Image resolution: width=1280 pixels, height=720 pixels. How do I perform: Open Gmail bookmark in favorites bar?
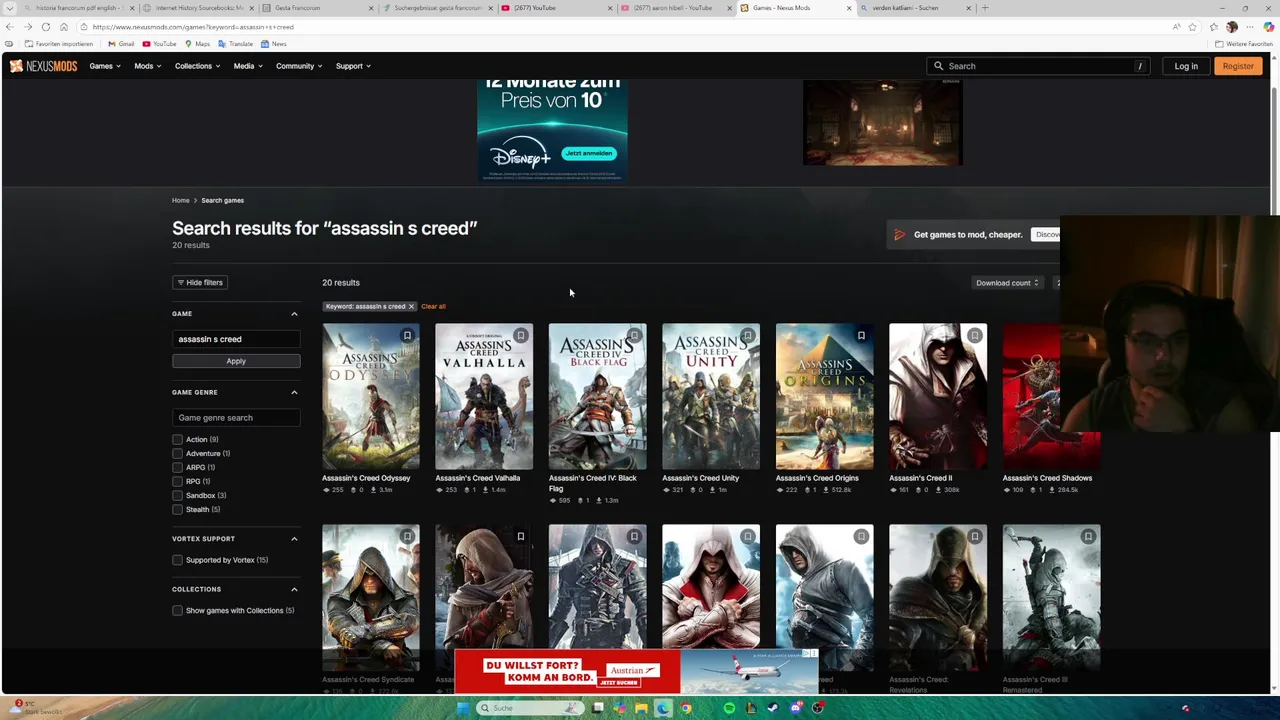coord(121,44)
